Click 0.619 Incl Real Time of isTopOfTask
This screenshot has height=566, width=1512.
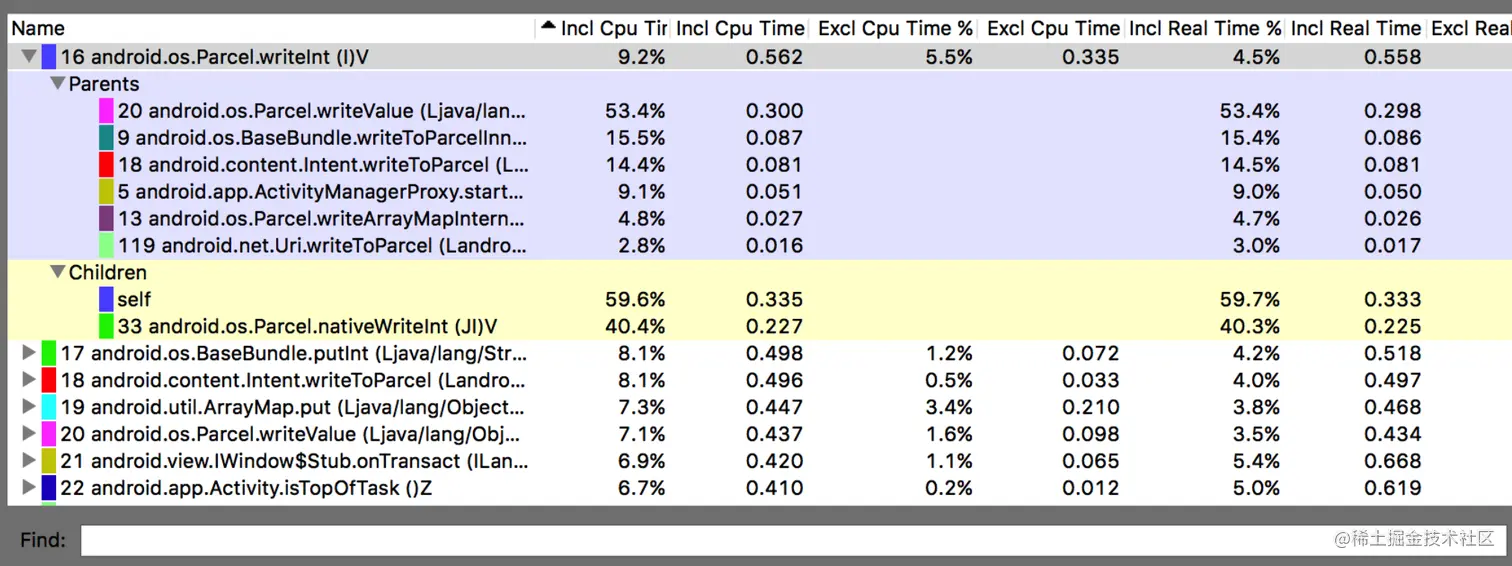click(x=1392, y=488)
